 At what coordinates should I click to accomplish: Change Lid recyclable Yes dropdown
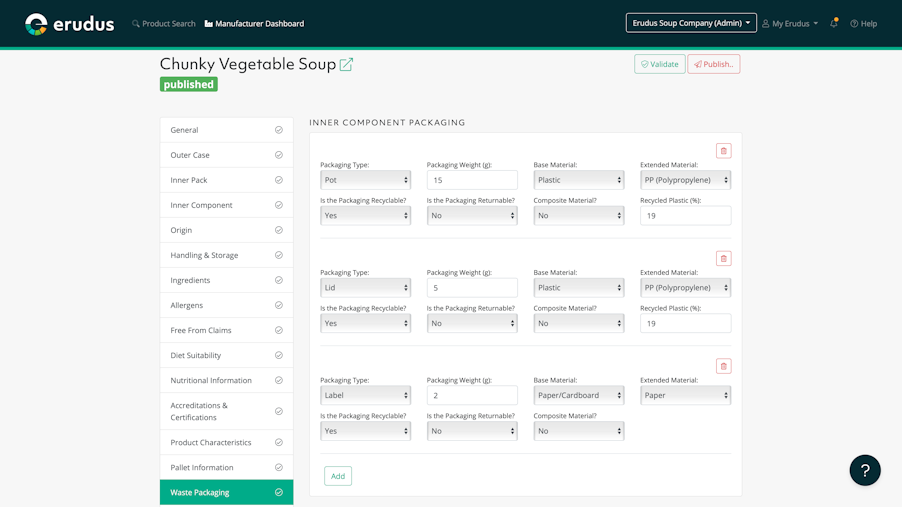(365, 323)
